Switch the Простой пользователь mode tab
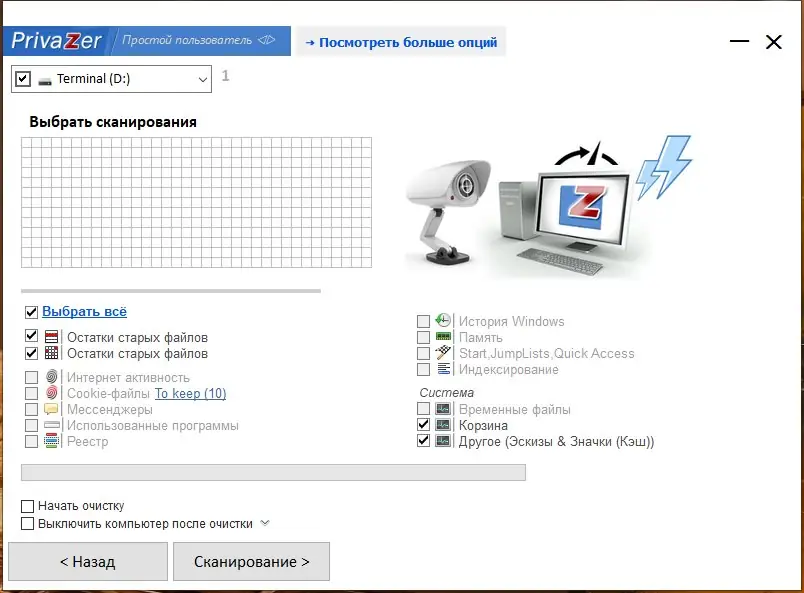 (200, 40)
